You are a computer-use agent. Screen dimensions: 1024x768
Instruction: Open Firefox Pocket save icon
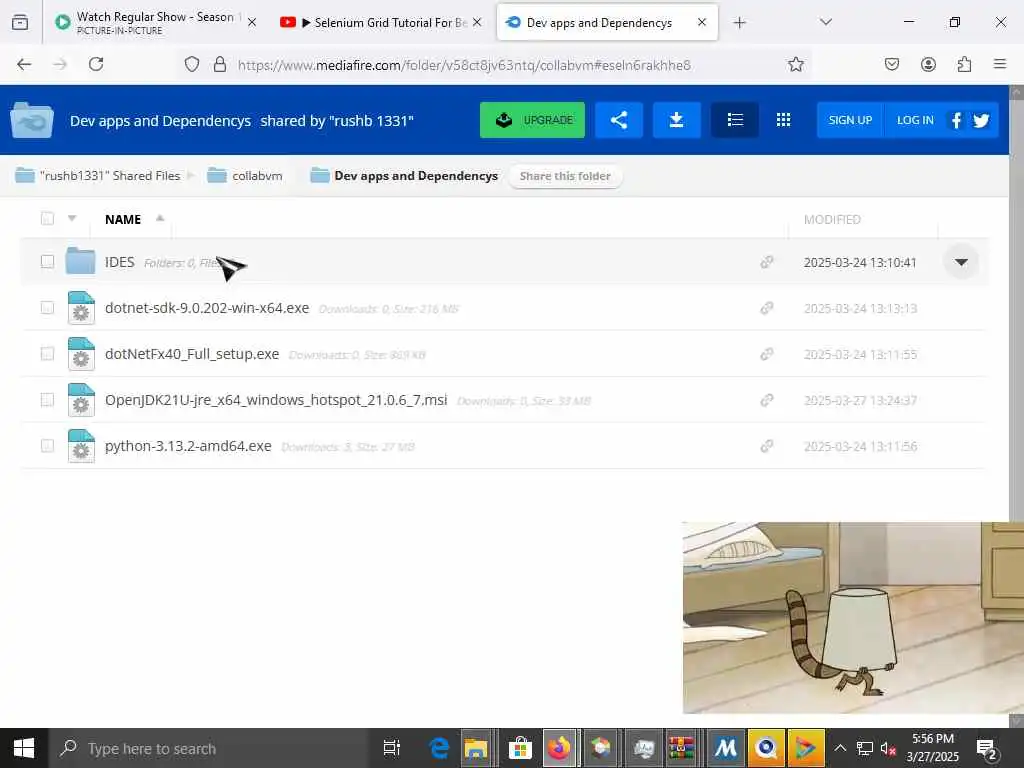pyautogui.click(x=892, y=64)
